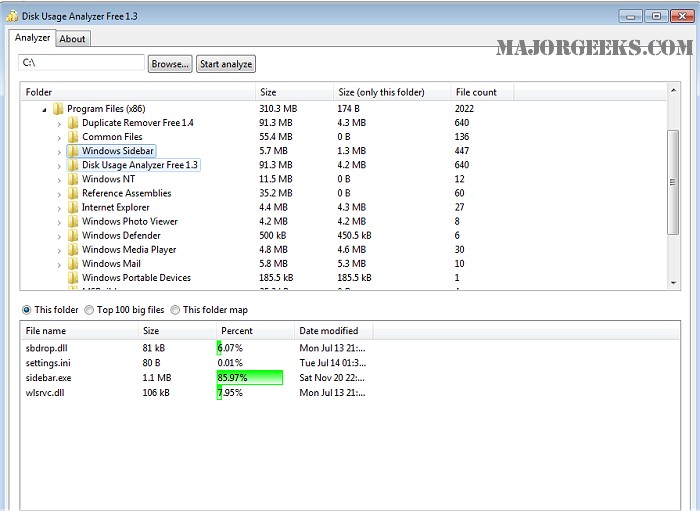
Task: Click the app icon in title bar
Action: pos(12,16)
